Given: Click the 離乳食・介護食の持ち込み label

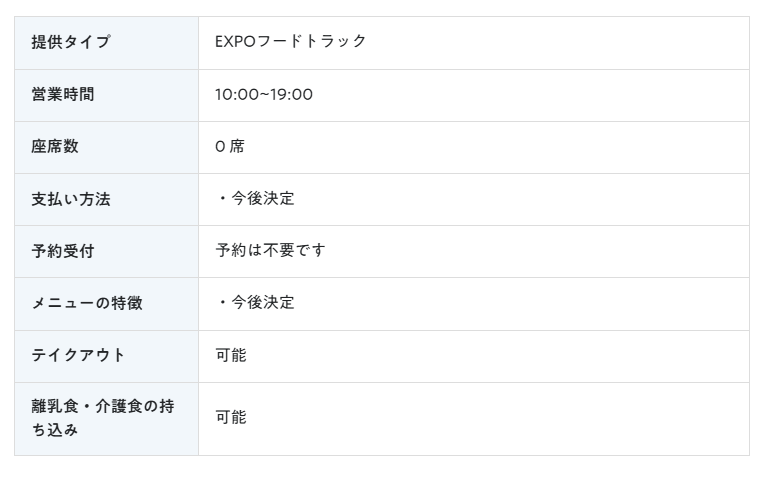Looking at the screenshot, I should pos(103,418).
